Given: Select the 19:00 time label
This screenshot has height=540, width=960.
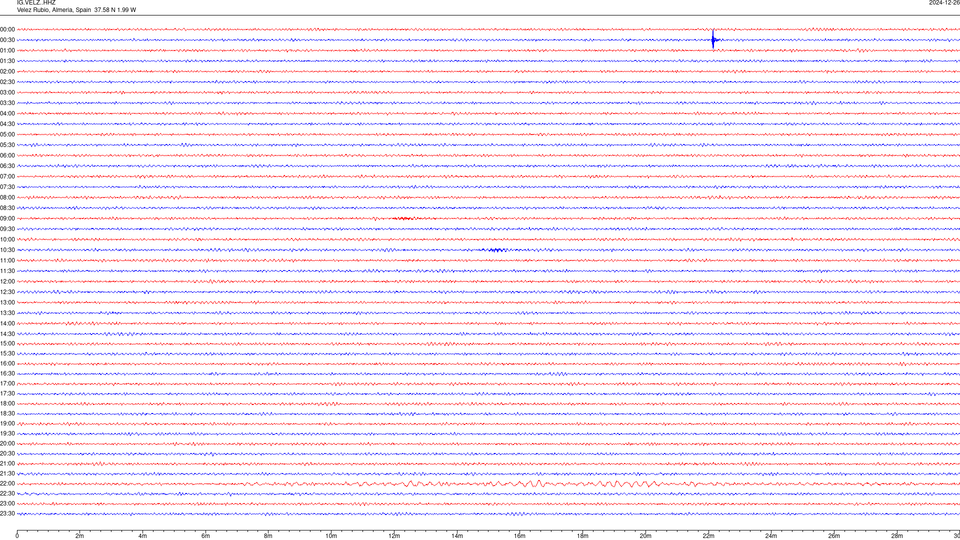Looking at the screenshot, I should 7,424.
